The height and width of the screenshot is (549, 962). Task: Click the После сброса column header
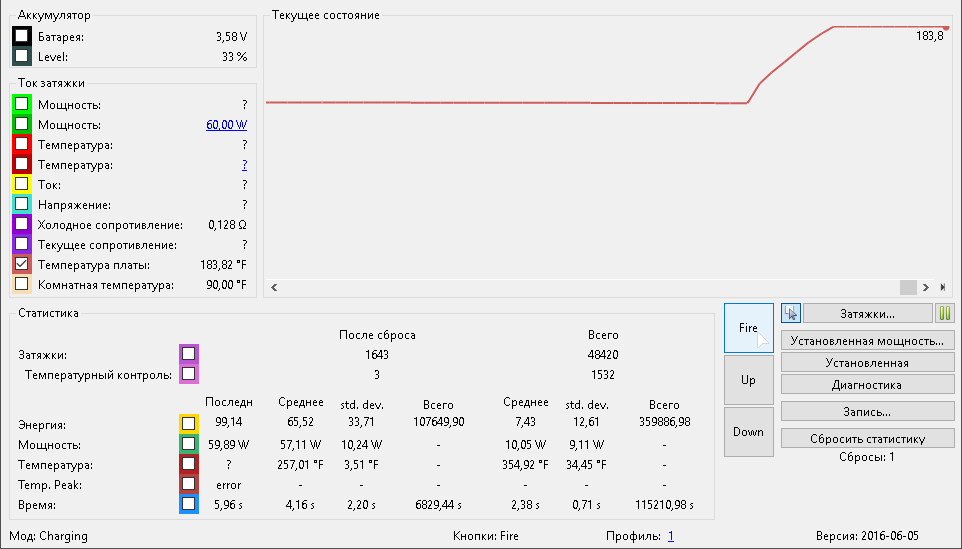coord(377,335)
